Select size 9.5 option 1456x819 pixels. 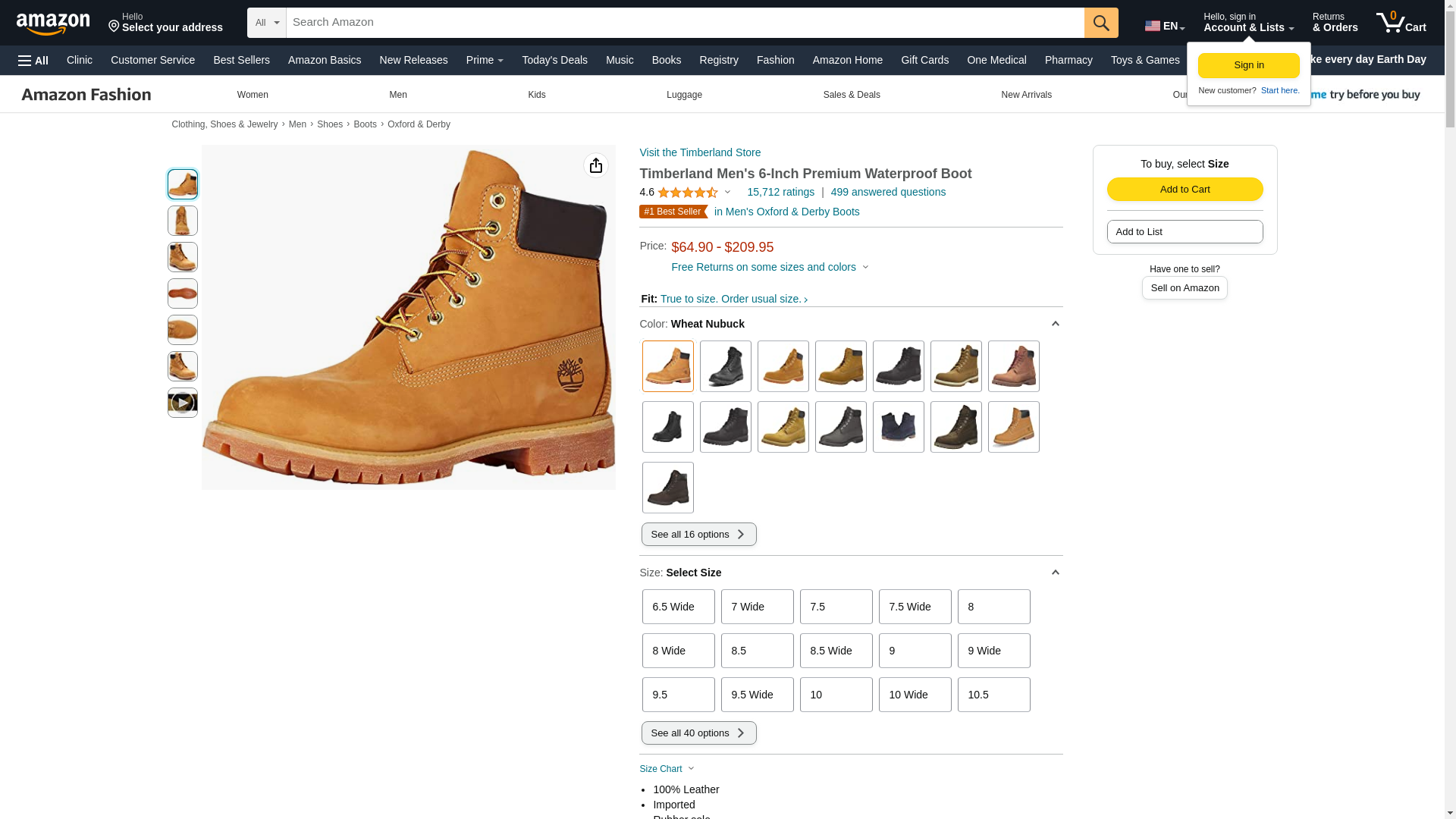click(x=678, y=695)
